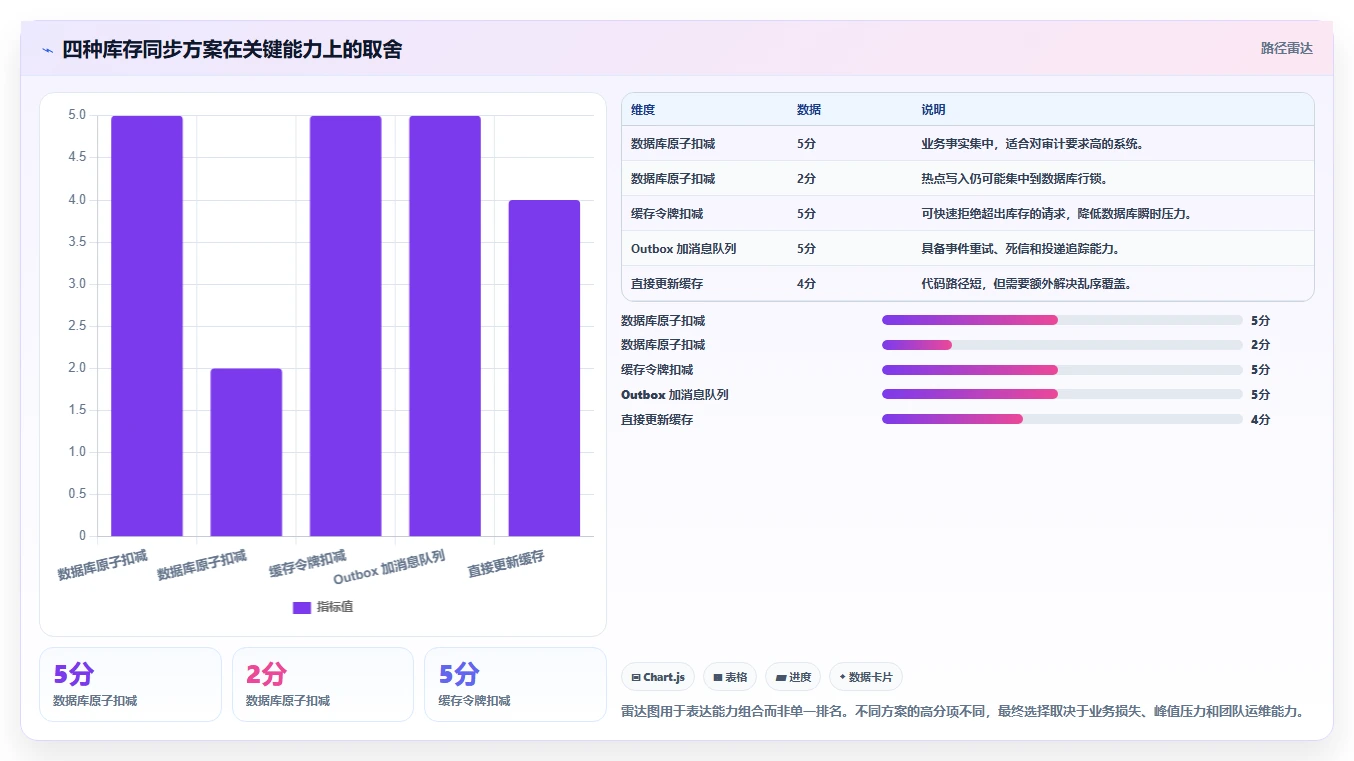This screenshot has width=1354, height=761.
Task: Click the title 四种库存同步方案在关键能力上的取舍
Action: point(232,50)
